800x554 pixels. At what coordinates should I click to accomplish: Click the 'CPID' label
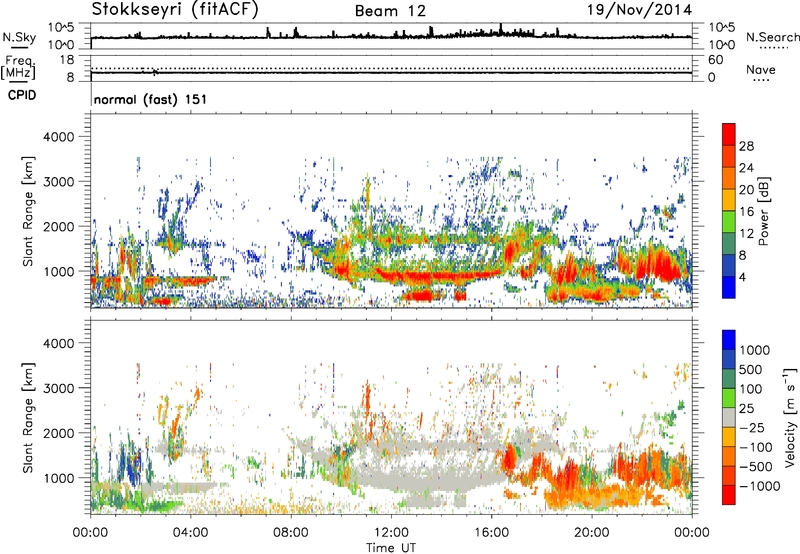pos(22,95)
